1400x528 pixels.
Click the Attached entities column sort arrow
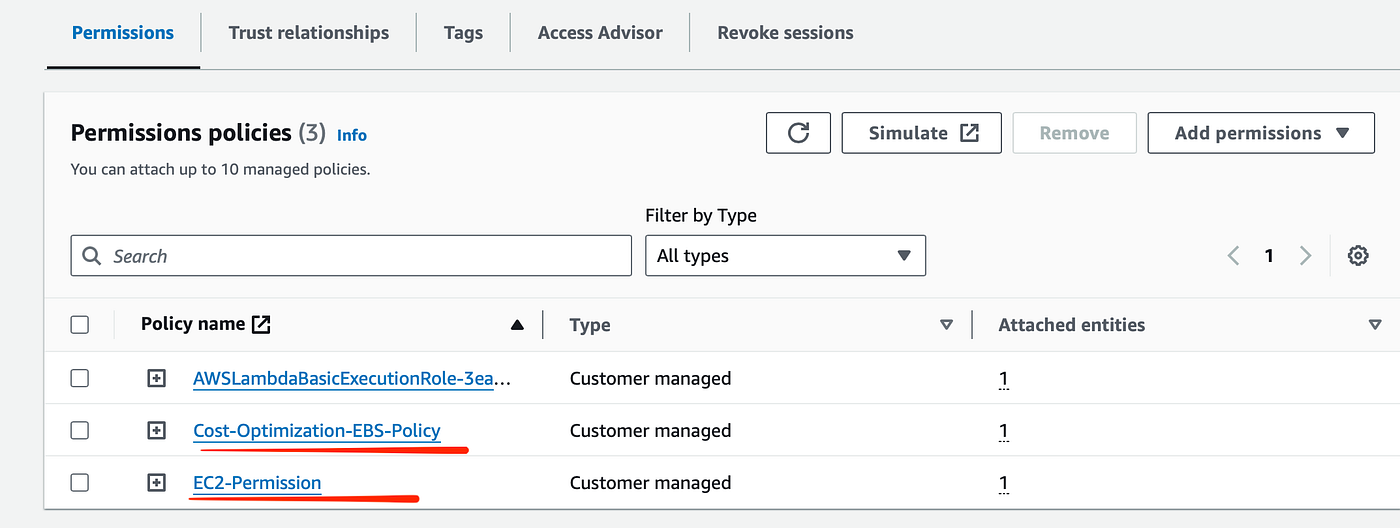click(x=1375, y=325)
